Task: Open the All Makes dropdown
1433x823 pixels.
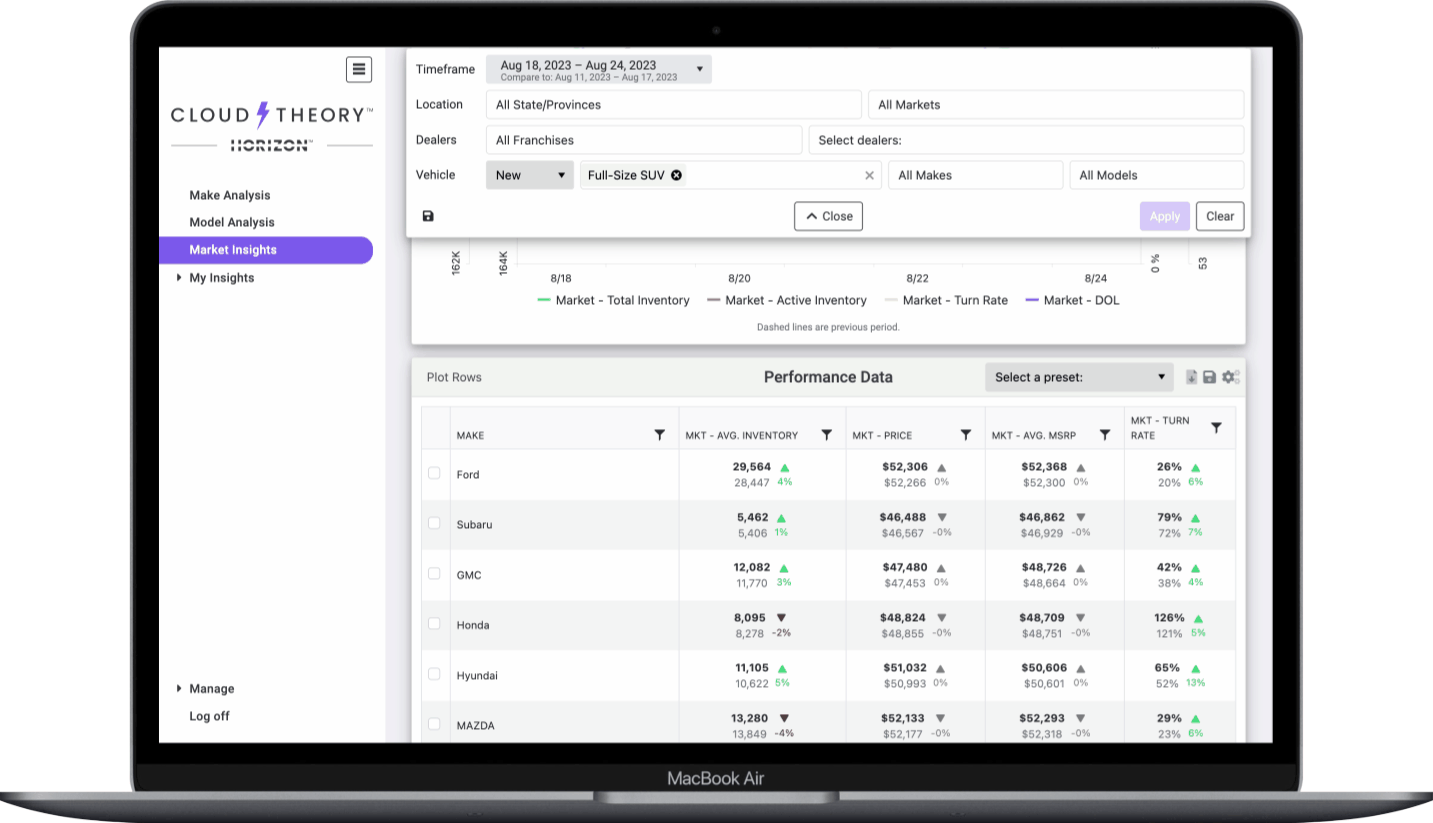Action: [975, 175]
